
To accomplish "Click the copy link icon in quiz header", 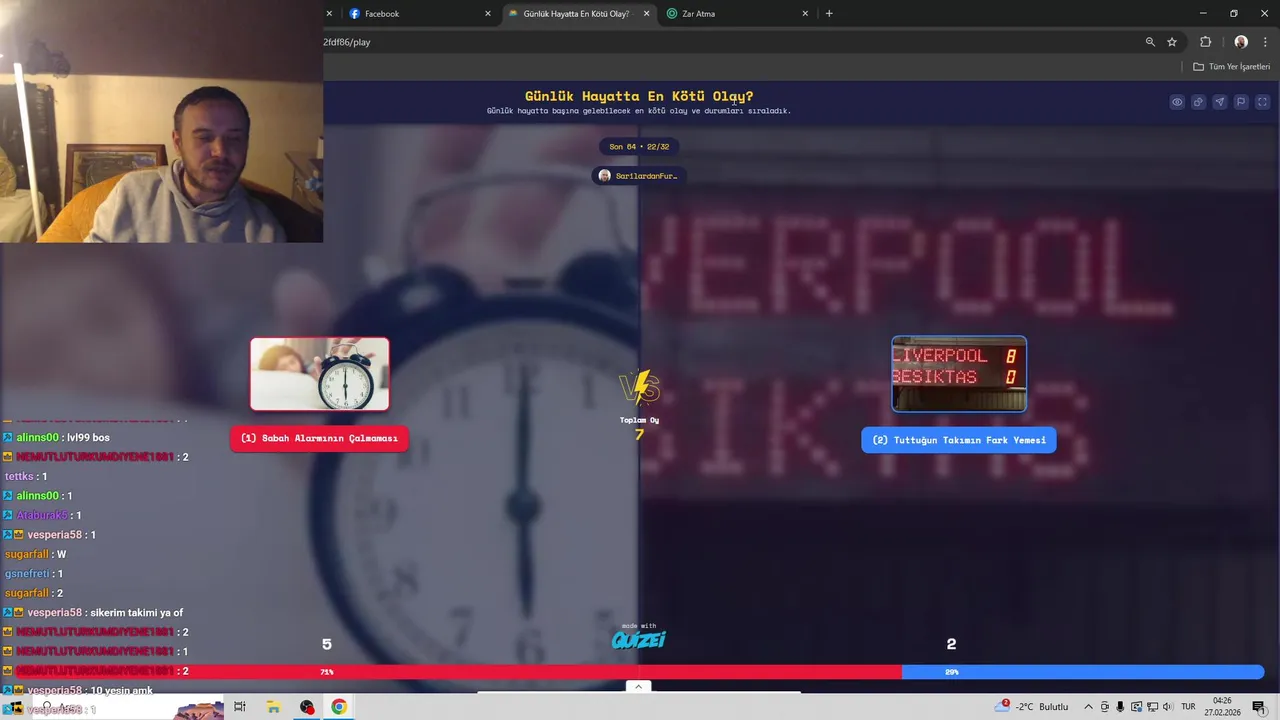I will [x=1198, y=102].
